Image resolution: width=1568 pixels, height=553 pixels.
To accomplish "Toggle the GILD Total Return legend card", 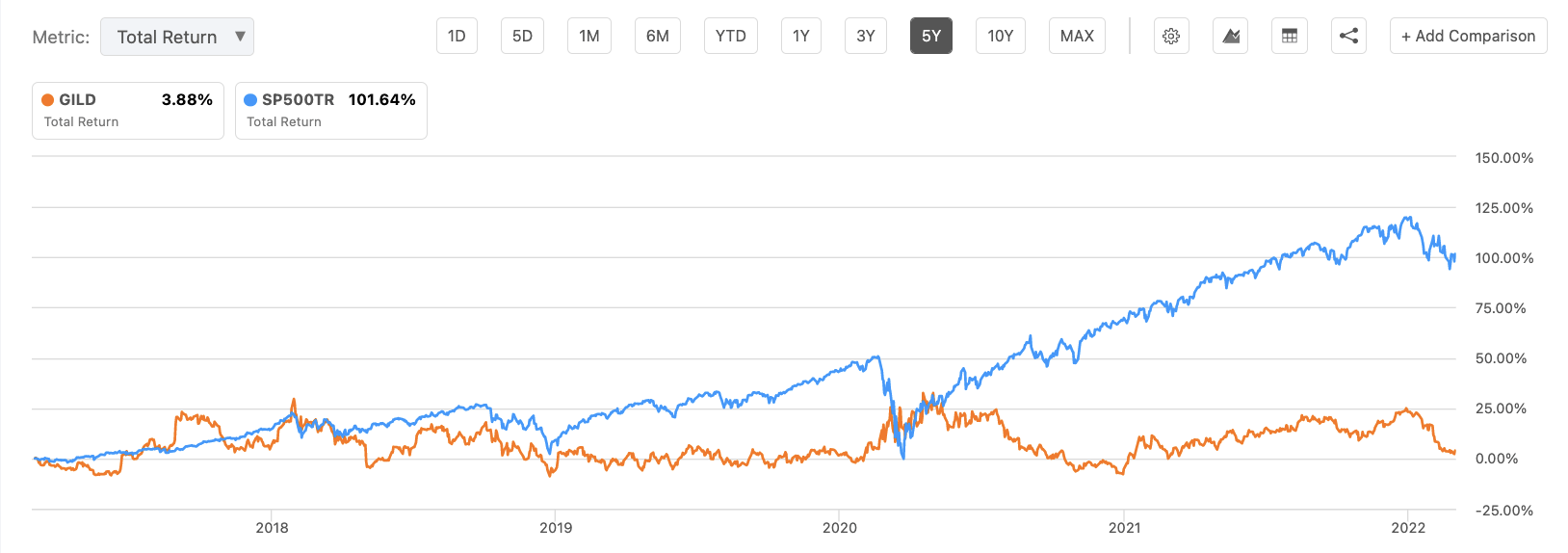I will [128, 111].
